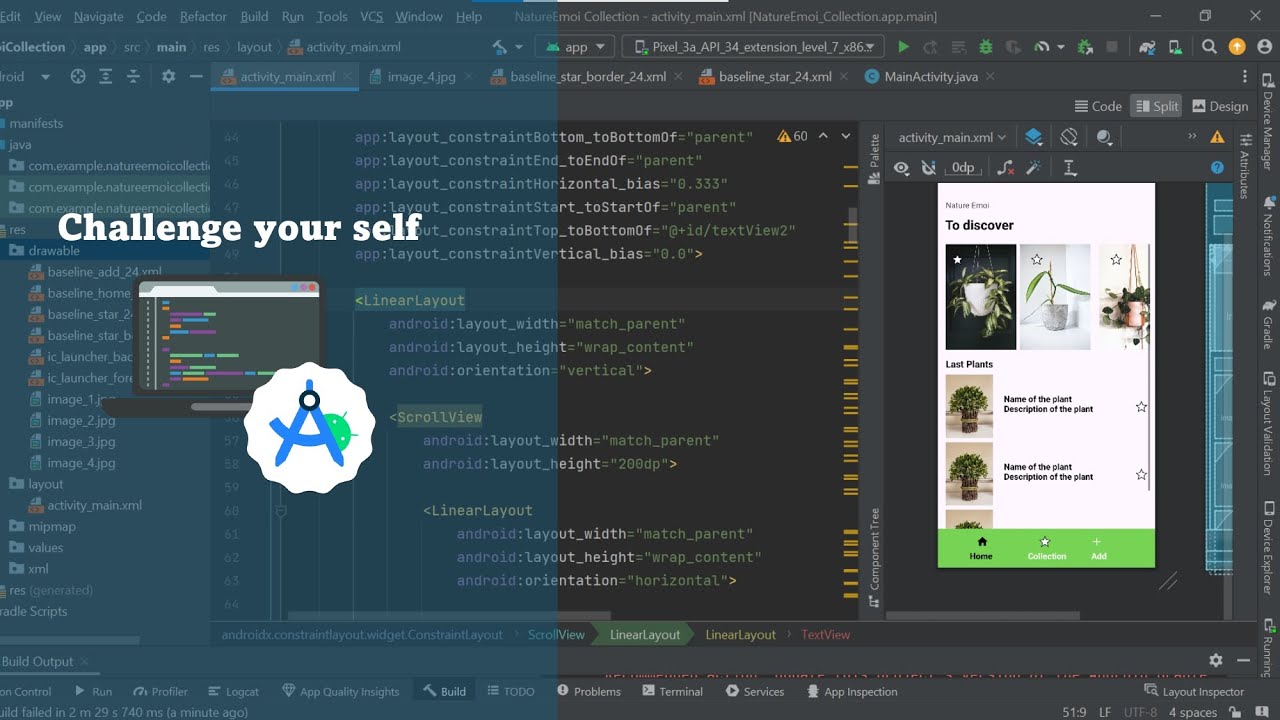The image size is (1280, 720).
Task: Open the app run configuration dropdown
Action: coord(575,47)
